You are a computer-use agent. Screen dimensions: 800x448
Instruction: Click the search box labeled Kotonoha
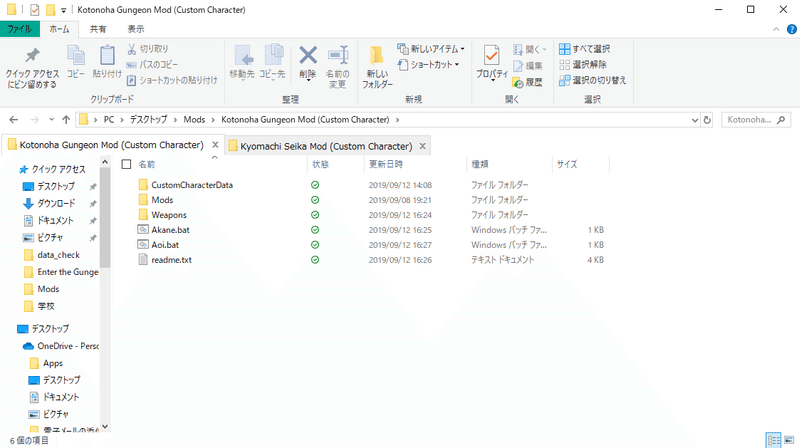(x=756, y=120)
